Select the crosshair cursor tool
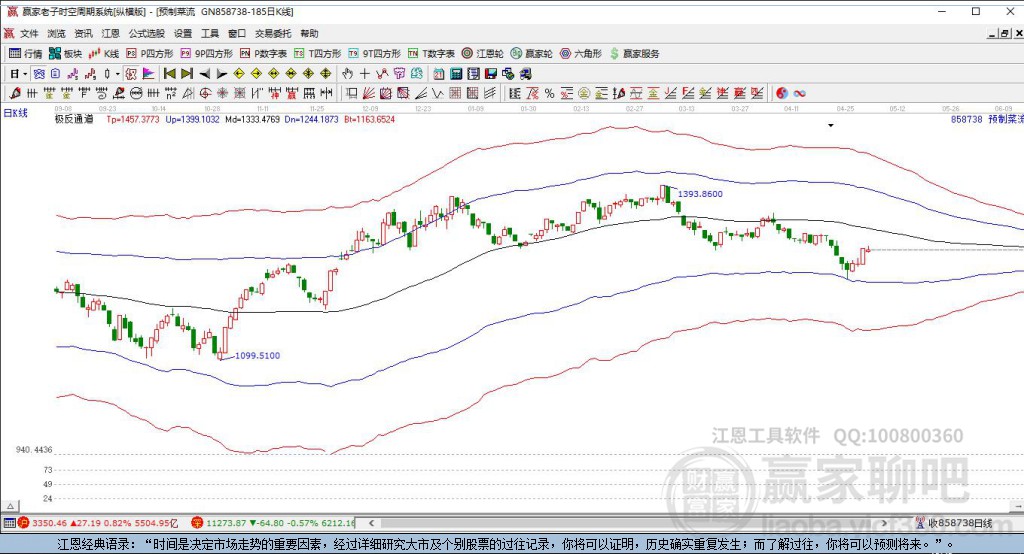This screenshot has height=554, width=1024. coord(365,74)
